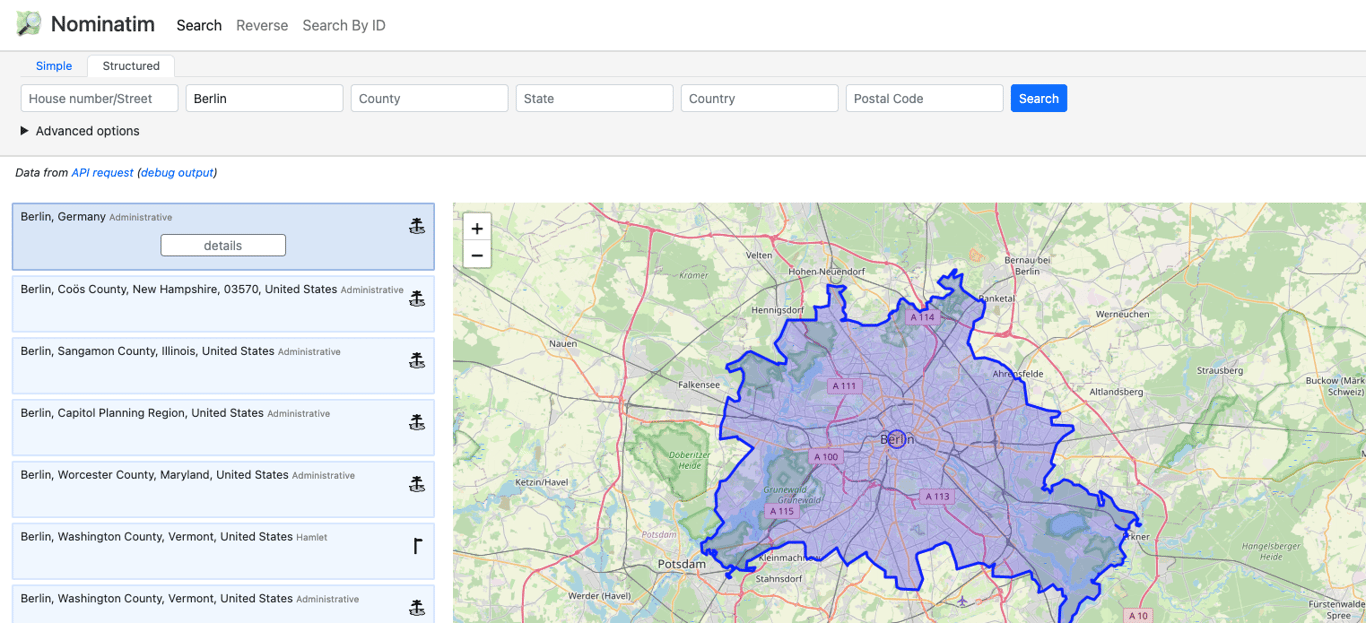The width and height of the screenshot is (1366, 623).
Task: Switch to the Simple search tab
Action: [54, 66]
